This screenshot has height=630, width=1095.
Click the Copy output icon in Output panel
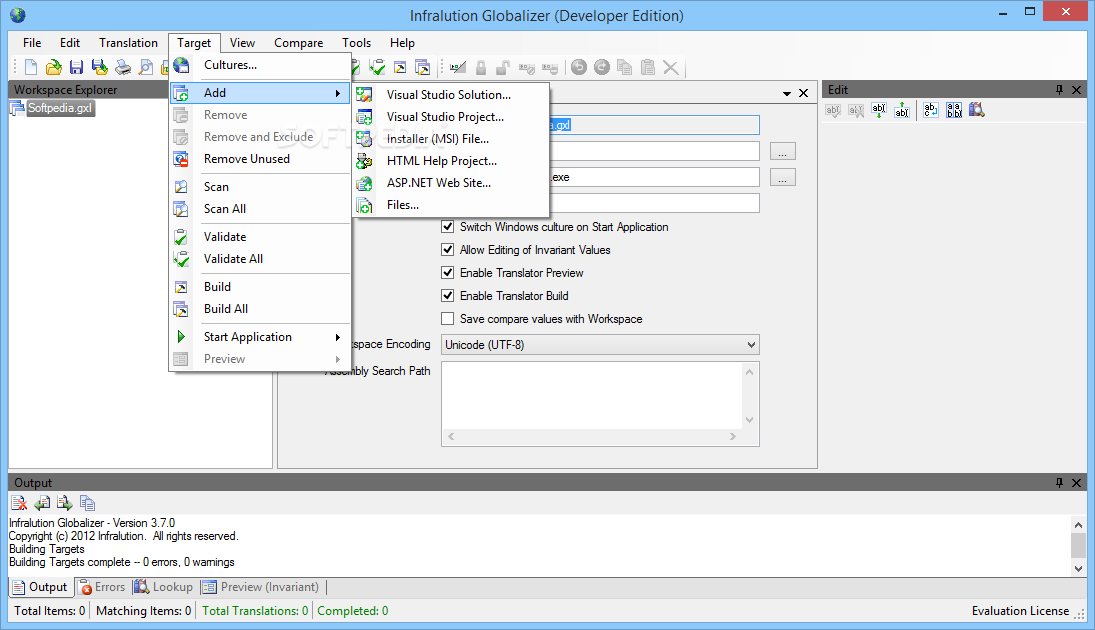tap(87, 503)
